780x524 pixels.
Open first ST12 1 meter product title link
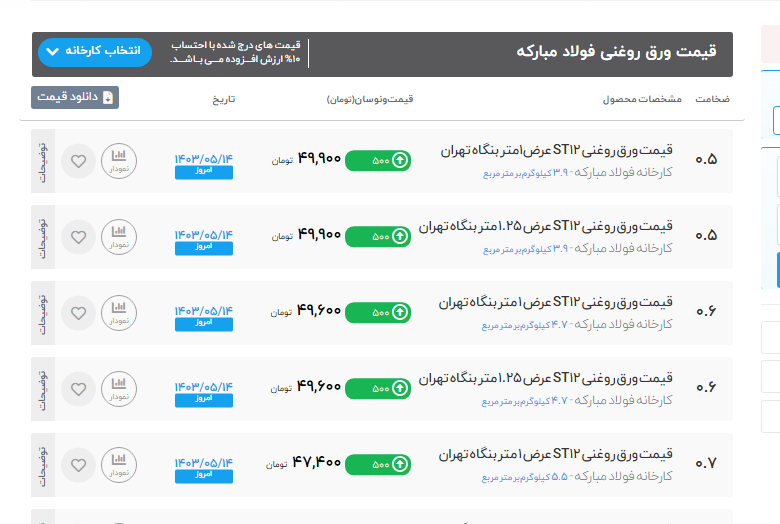(557, 151)
